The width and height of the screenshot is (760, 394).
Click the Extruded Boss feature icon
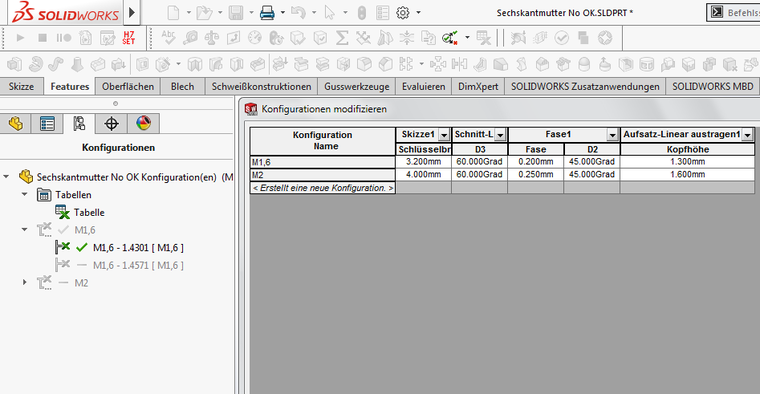tap(14, 64)
